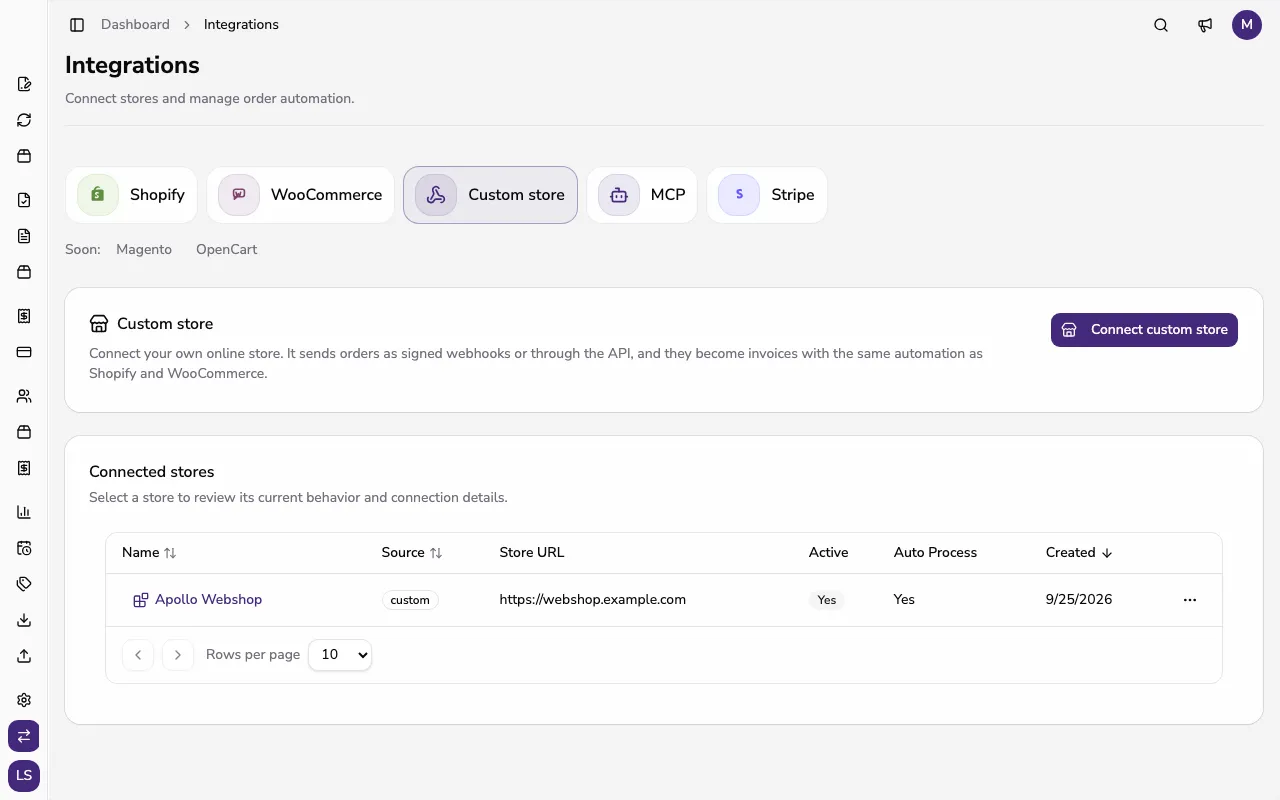The image size is (1280, 800).
Task: Select the WooCommerce integration tab
Action: 300,195
